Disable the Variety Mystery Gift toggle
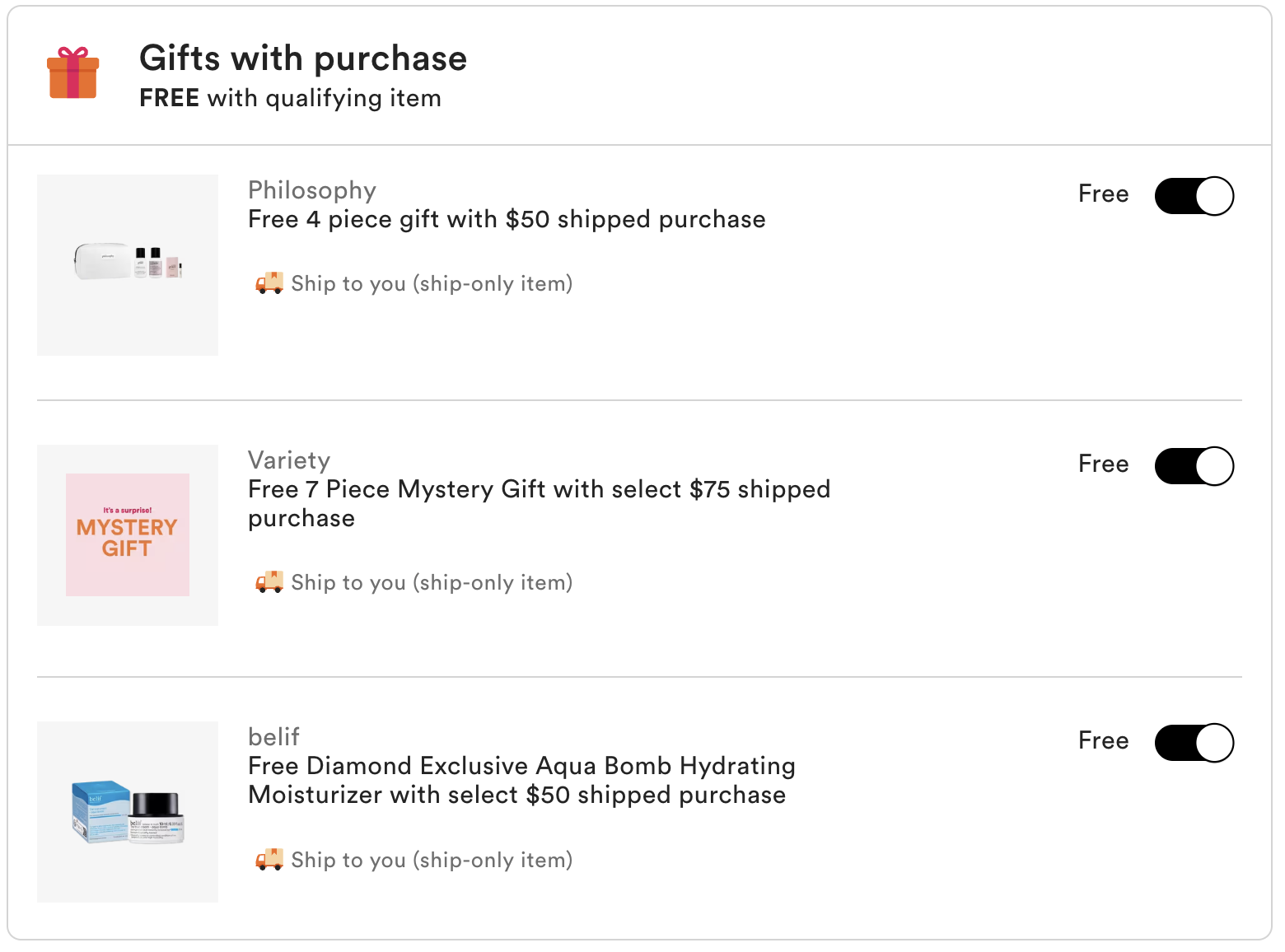The width and height of the screenshot is (1285, 952). click(x=1194, y=466)
